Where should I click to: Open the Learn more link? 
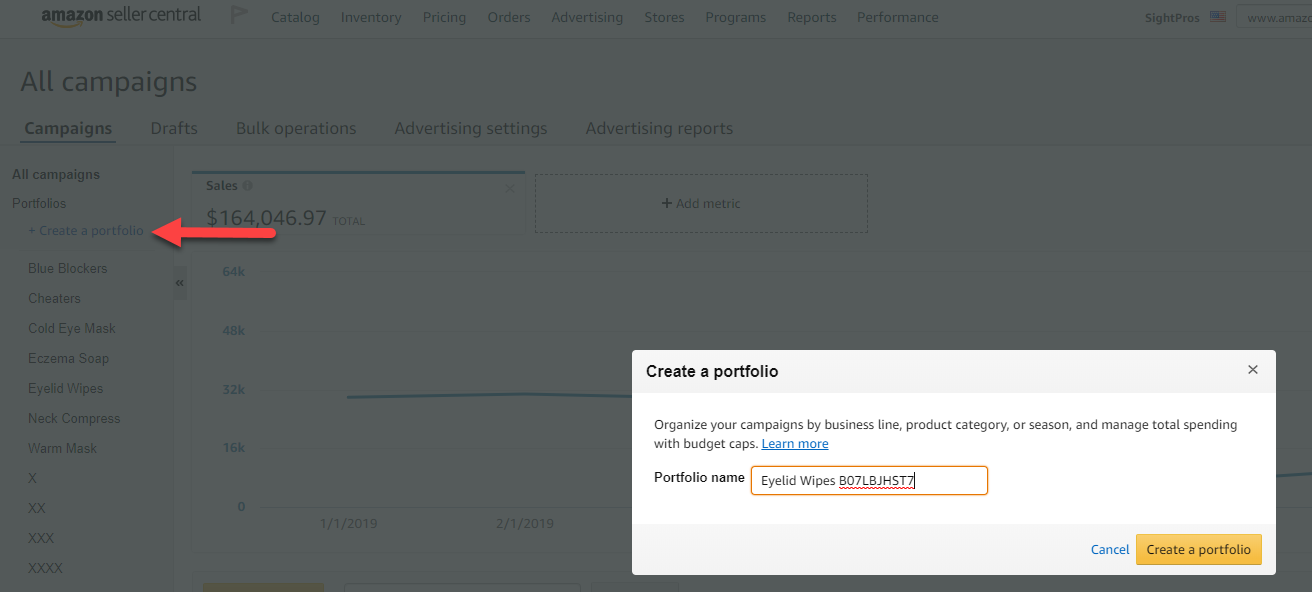pos(795,443)
